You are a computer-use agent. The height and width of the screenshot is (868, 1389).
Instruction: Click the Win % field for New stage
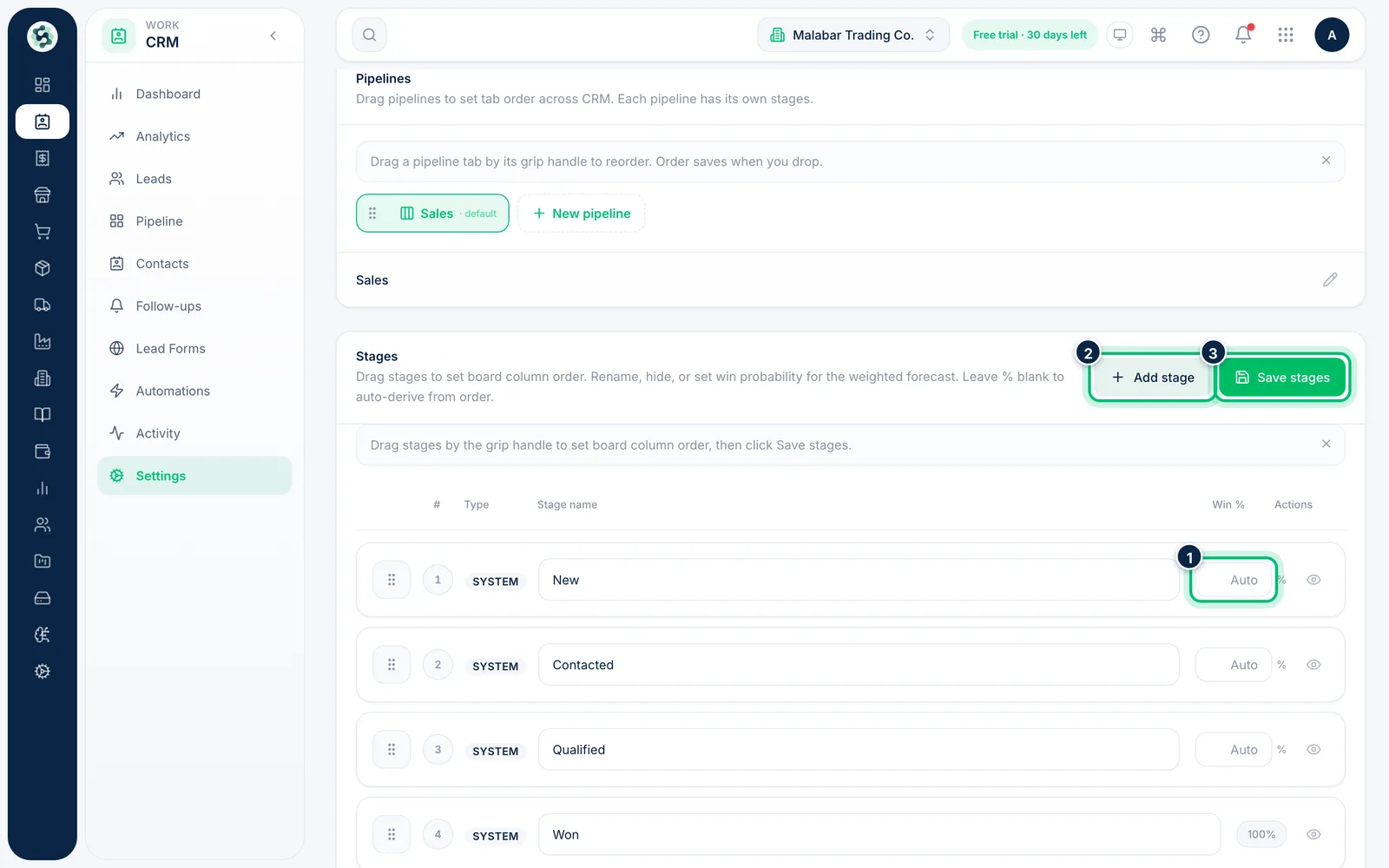(1234, 580)
